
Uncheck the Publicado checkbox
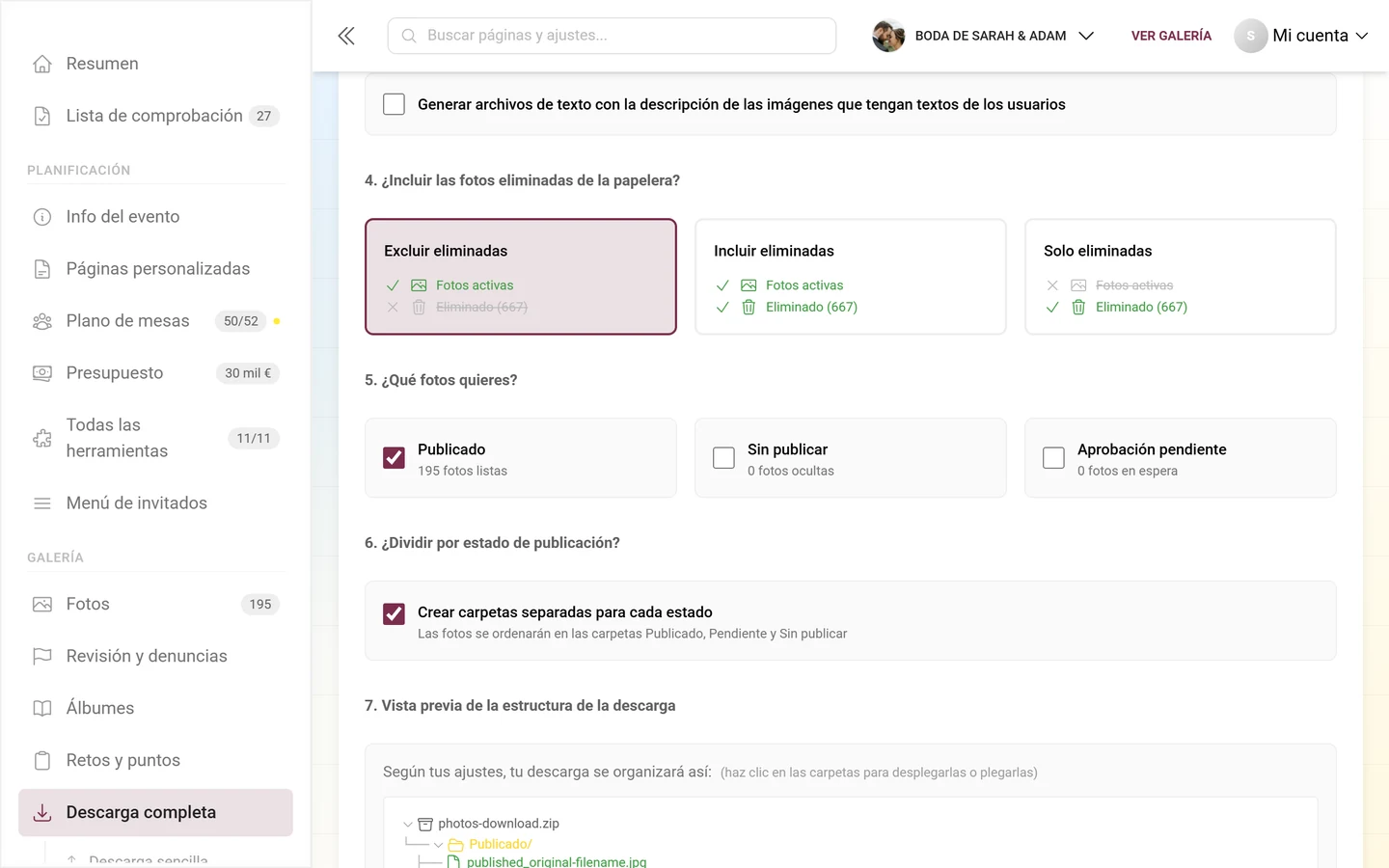pos(394,458)
